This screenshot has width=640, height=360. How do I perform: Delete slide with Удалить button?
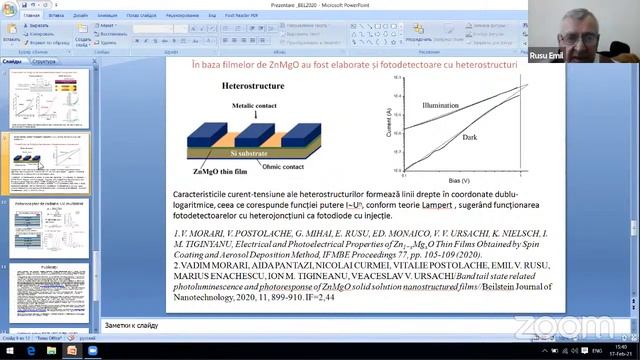pos(105,42)
